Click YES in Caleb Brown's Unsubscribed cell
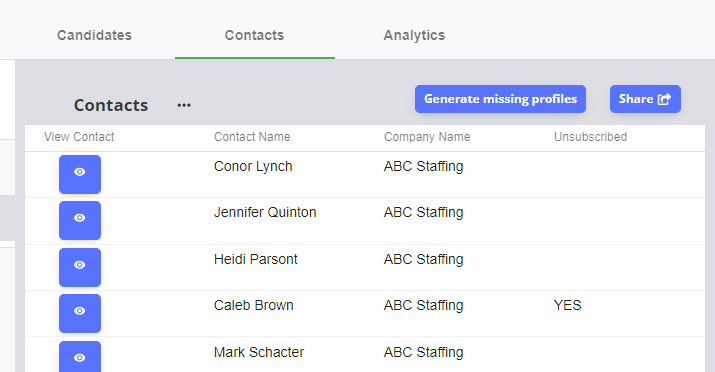 pyautogui.click(x=567, y=305)
